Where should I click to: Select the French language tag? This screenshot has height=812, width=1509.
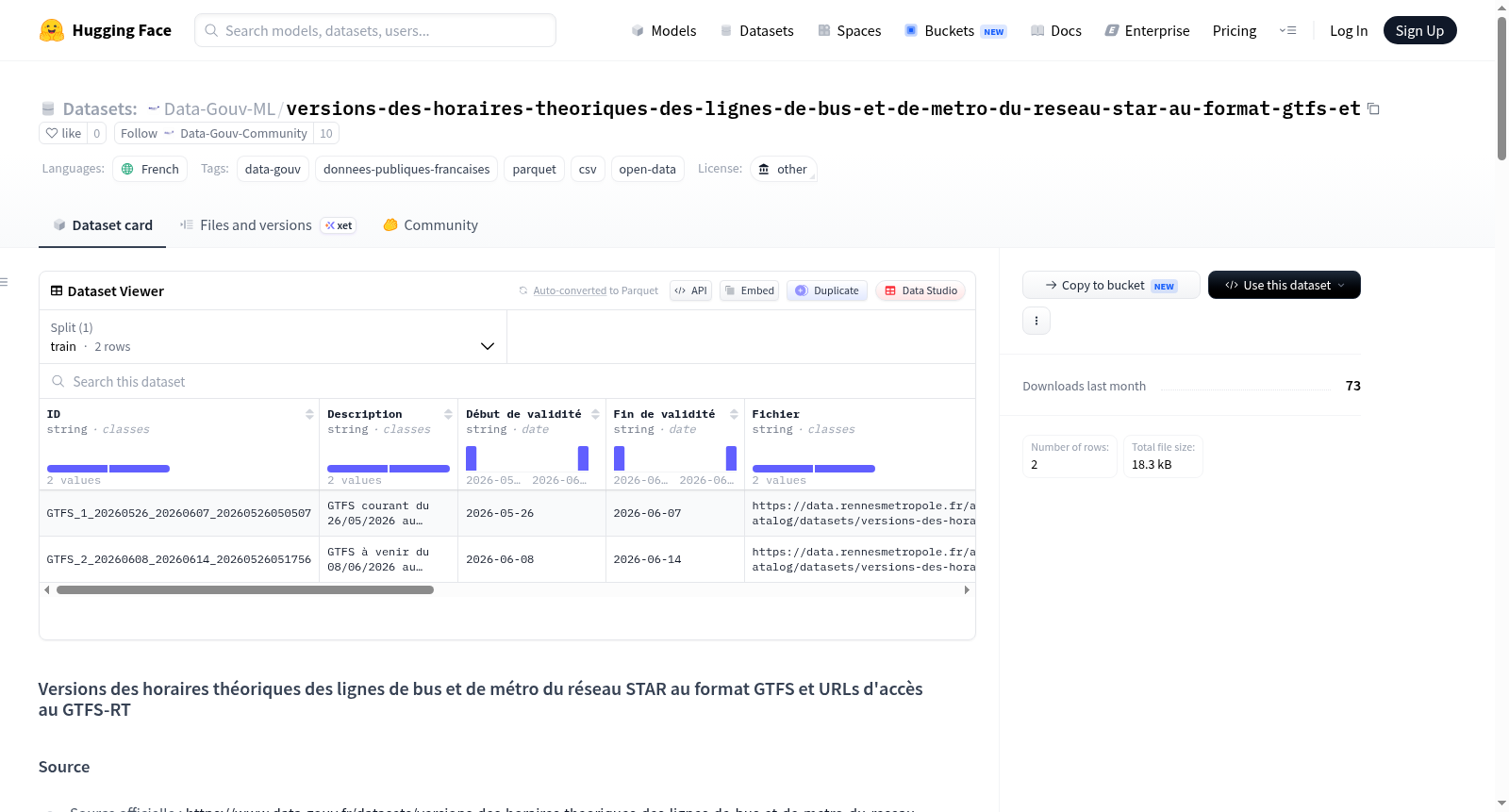pos(150,169)
